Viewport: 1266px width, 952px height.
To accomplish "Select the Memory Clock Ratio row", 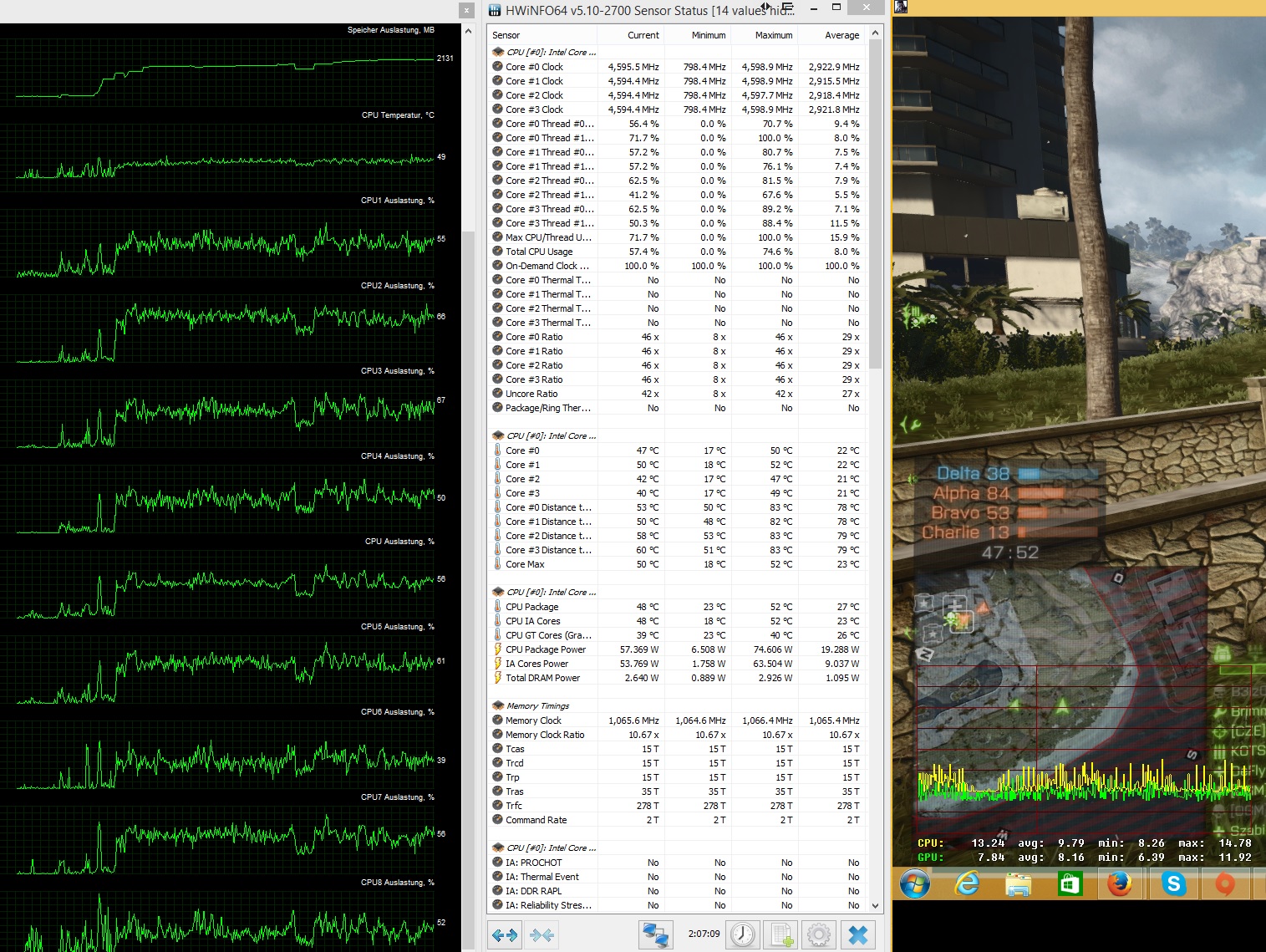I will tap(676, 735).
